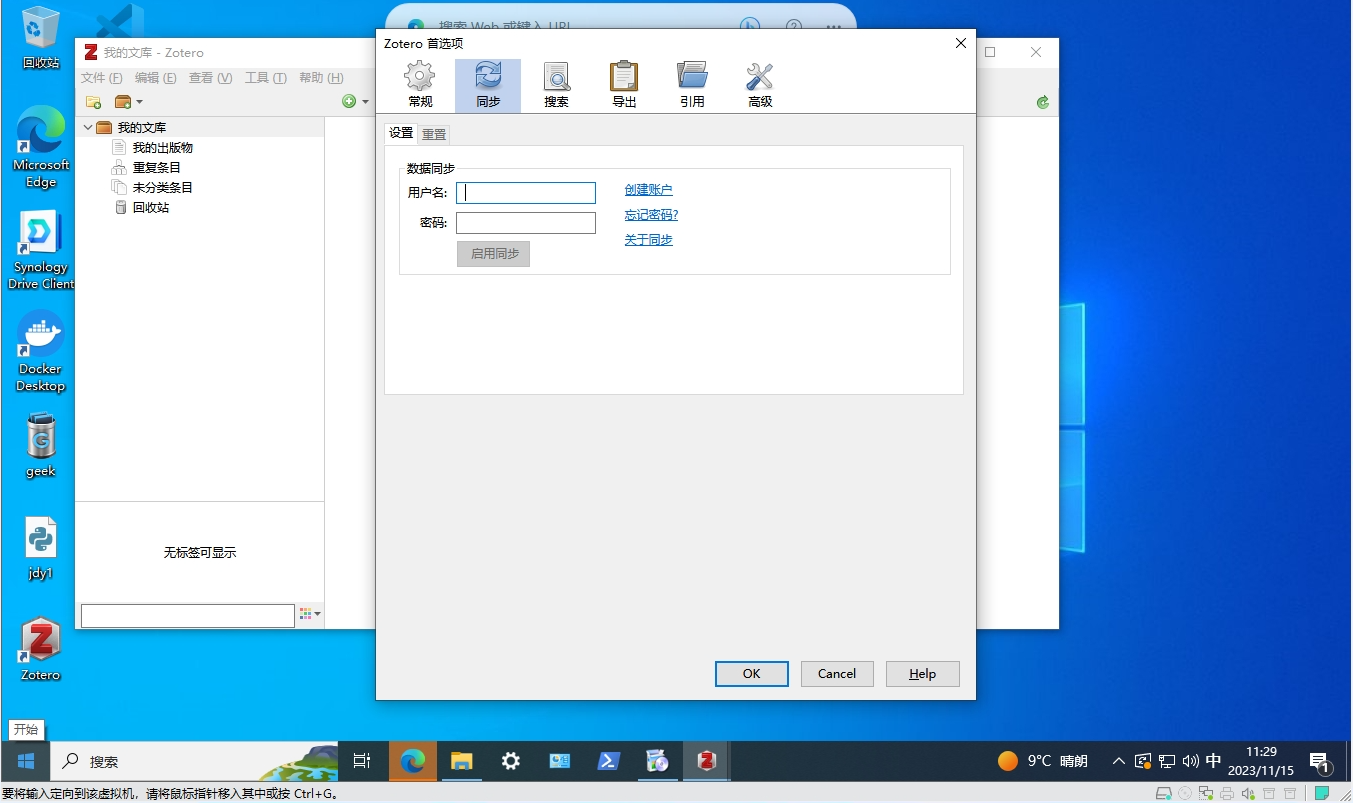Open the new library dropdown arrow
This screenshot has width=1353, height=803.
139,102
